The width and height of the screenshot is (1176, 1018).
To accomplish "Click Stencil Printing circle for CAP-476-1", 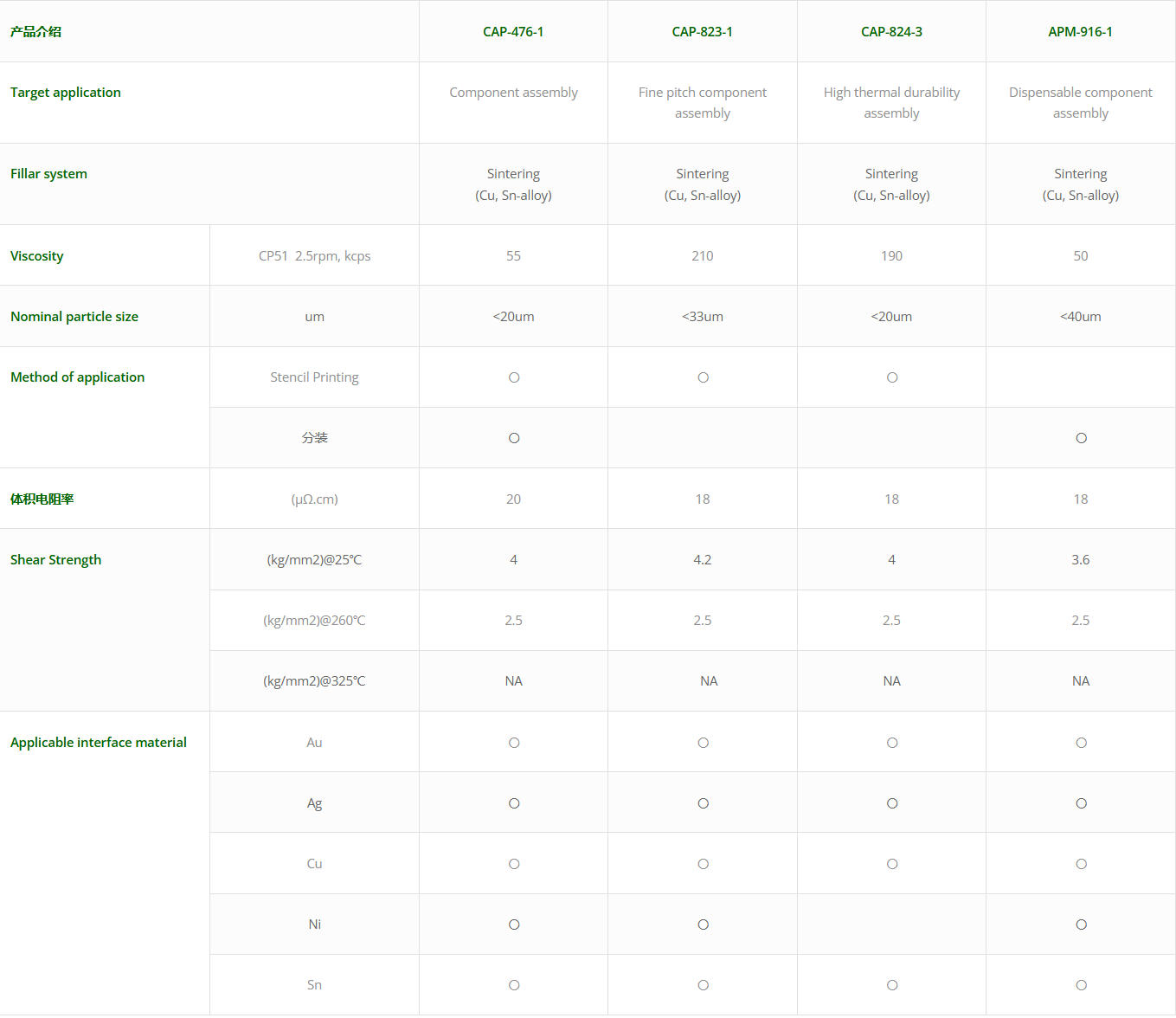I will [514, 377].
